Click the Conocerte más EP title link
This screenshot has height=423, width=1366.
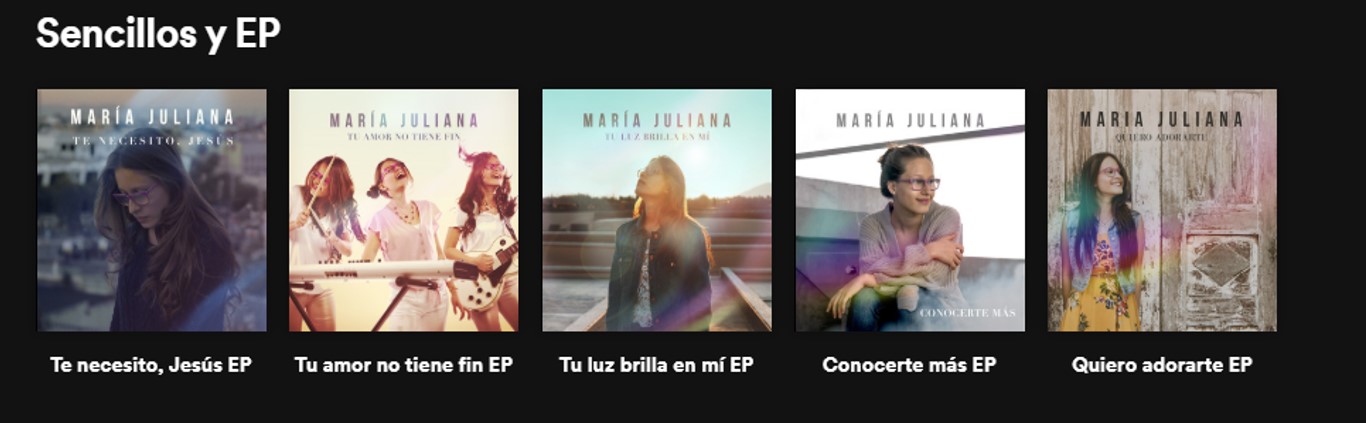[910, 365]
